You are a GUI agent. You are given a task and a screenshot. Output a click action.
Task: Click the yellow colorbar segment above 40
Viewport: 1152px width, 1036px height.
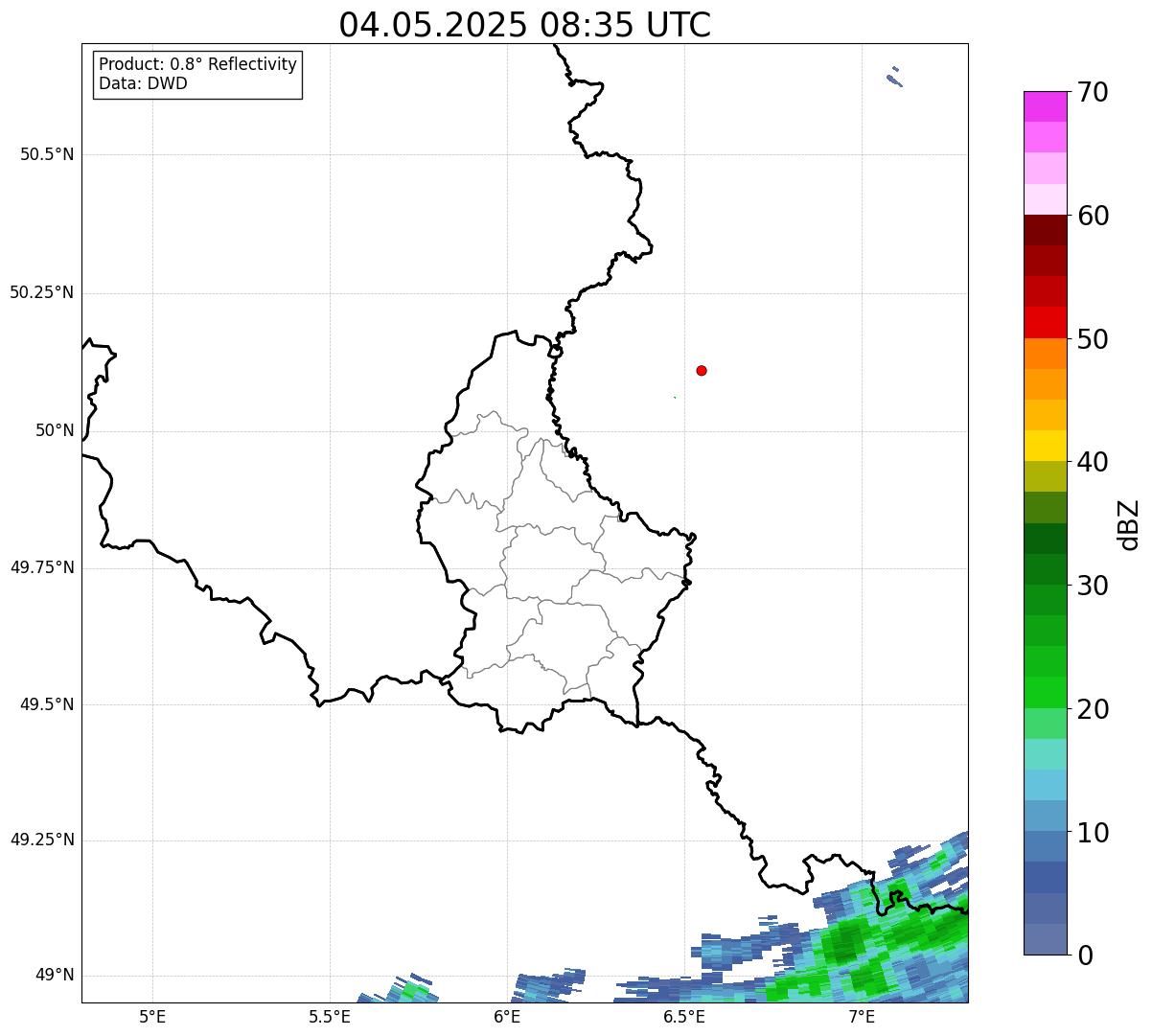point(1046,446)
